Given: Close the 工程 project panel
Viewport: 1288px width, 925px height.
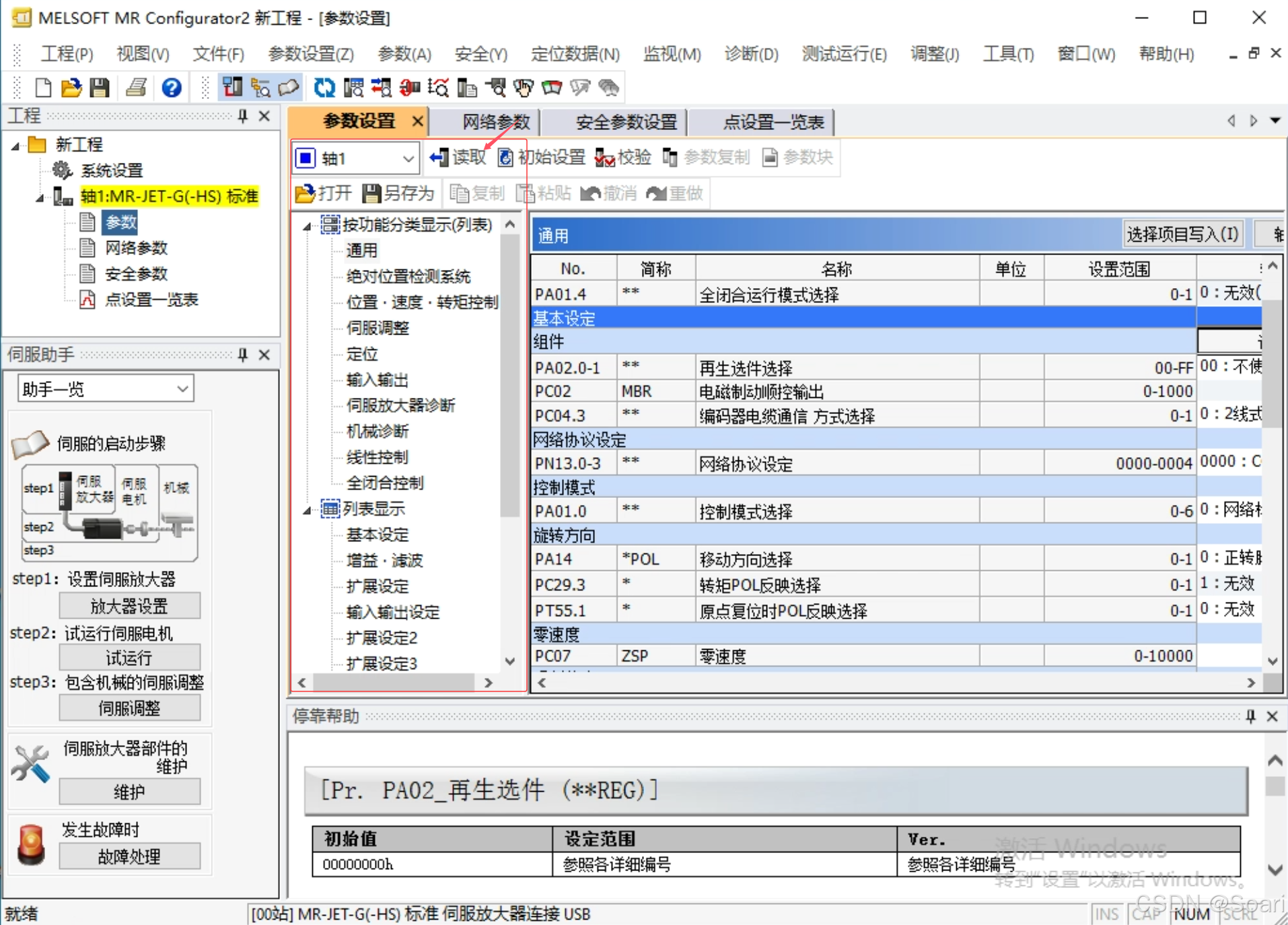Looking at the screenshot, I should [264, 116].
